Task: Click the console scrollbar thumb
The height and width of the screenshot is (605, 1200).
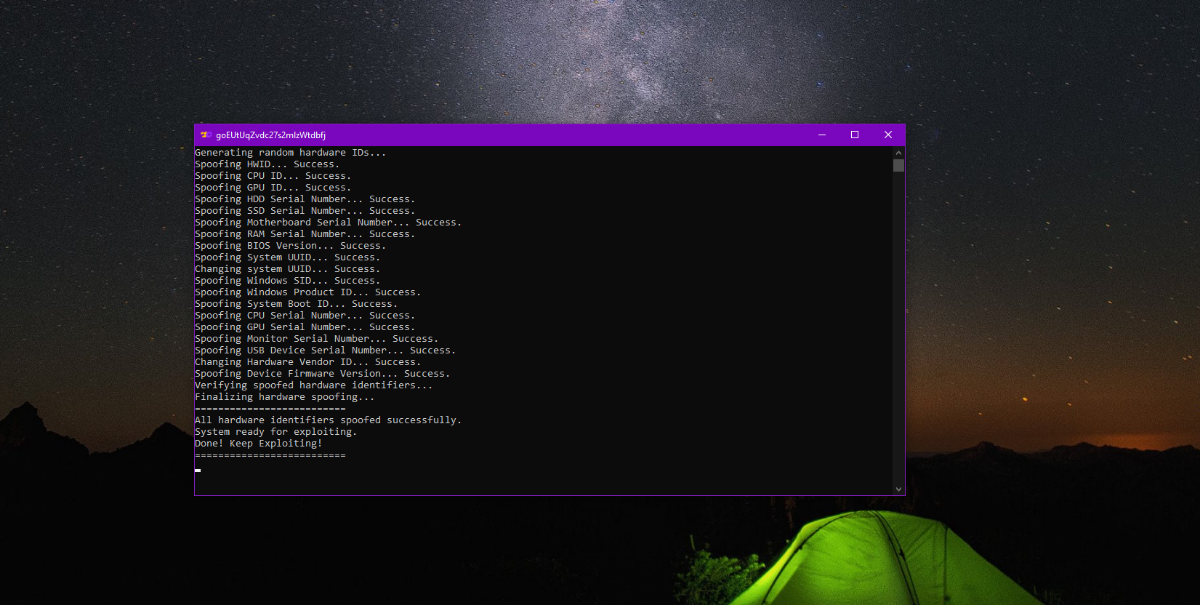Action: (898, 165)
